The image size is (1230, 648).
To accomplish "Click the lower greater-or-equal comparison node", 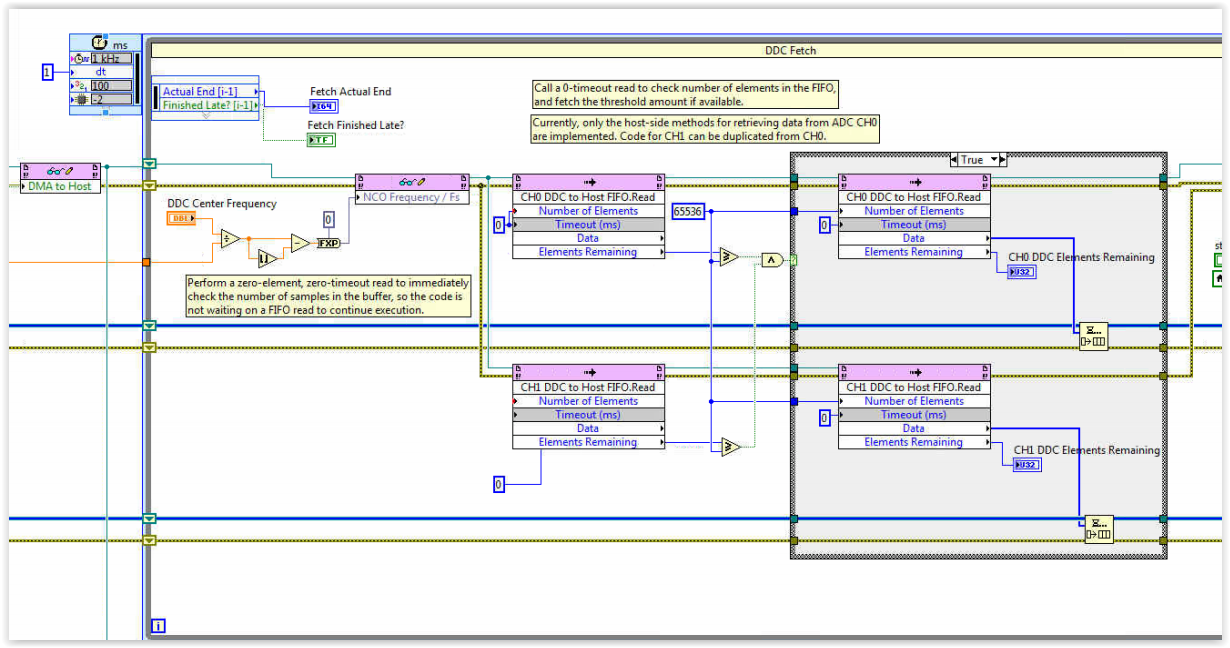I will tap(730, 447).
